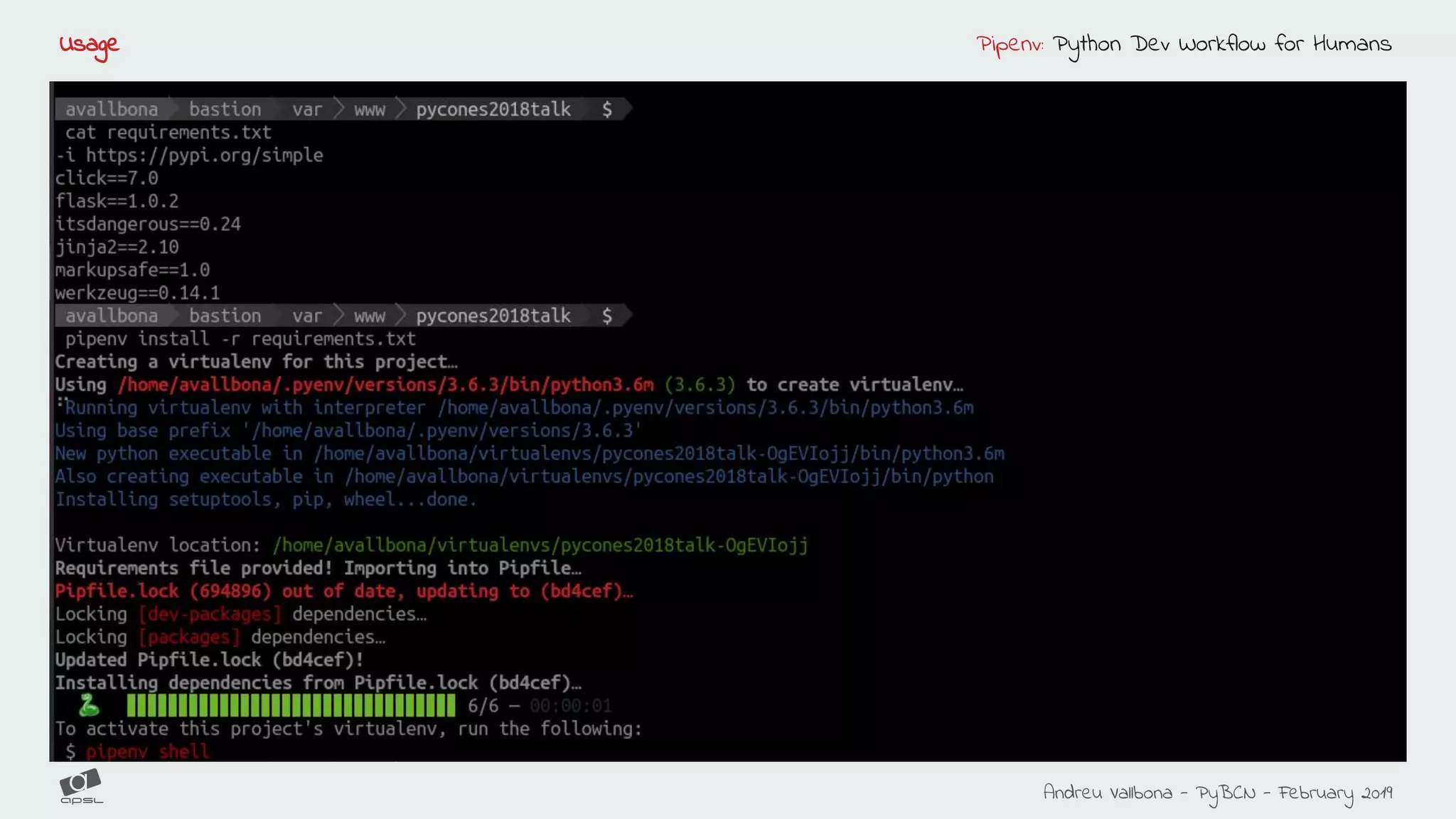This screenshot has width=1456, height=819.
Task: Click the green snake progress icon
Action: (x=89, y=705)
